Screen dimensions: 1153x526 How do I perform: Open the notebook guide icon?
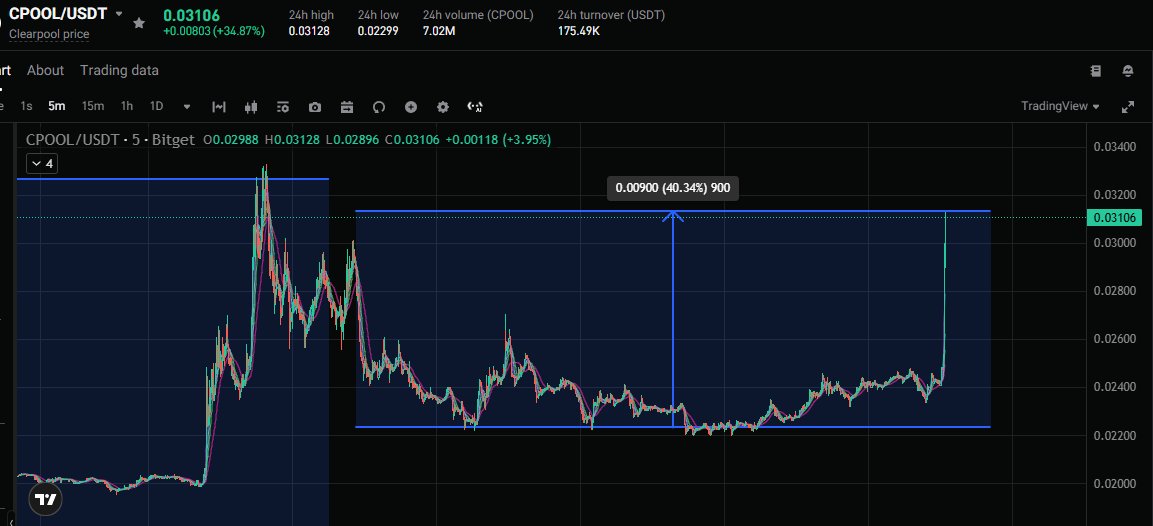[1096, 71]
